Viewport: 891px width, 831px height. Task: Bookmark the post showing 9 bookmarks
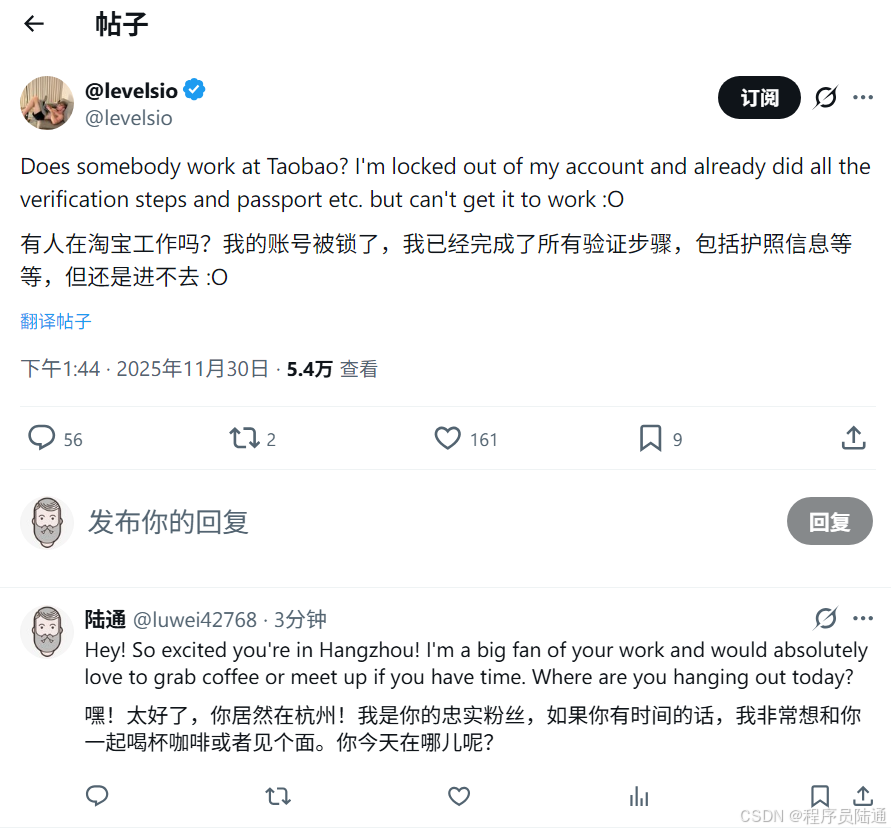650,438
